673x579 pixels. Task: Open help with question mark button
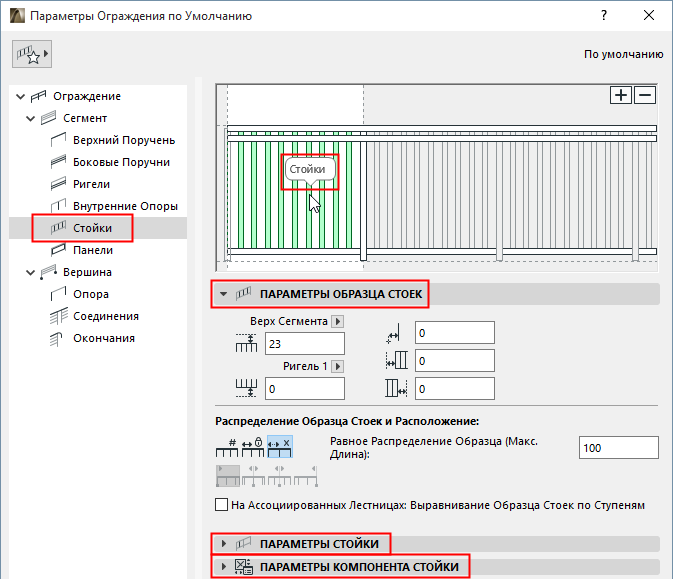(x=603, y=15)
